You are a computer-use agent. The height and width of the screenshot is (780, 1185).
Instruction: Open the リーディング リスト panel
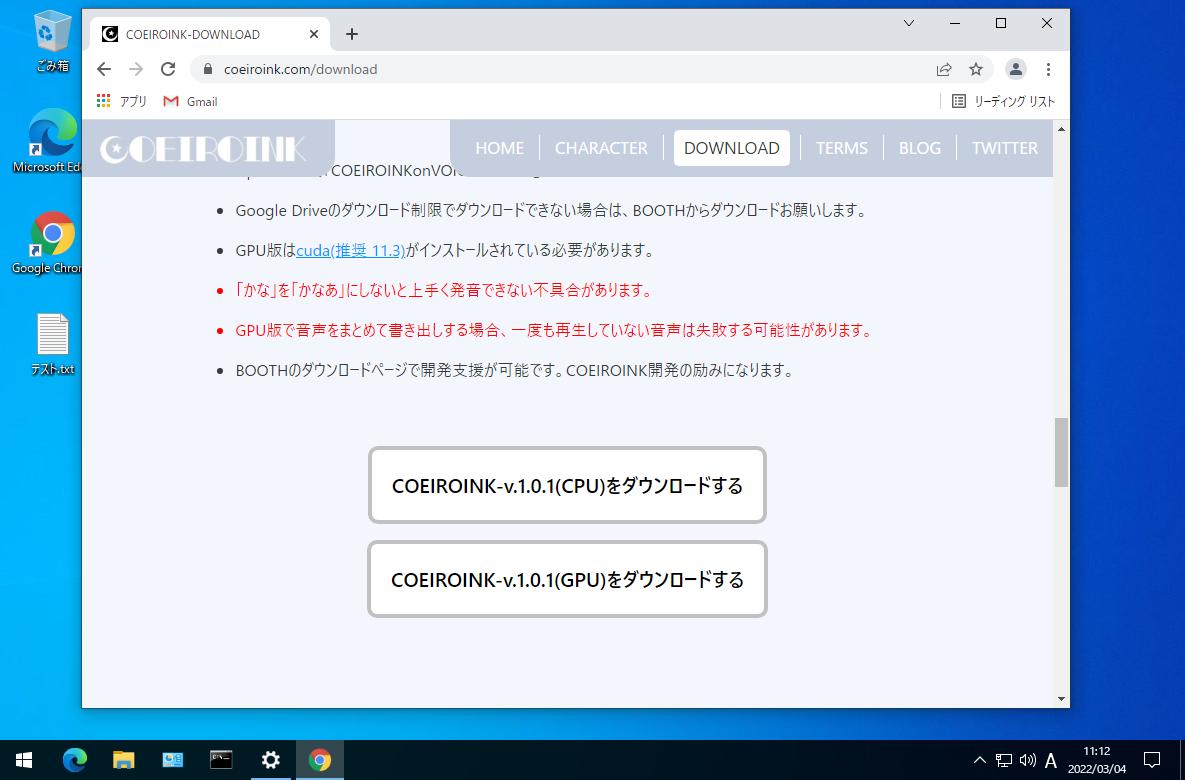1003,101
